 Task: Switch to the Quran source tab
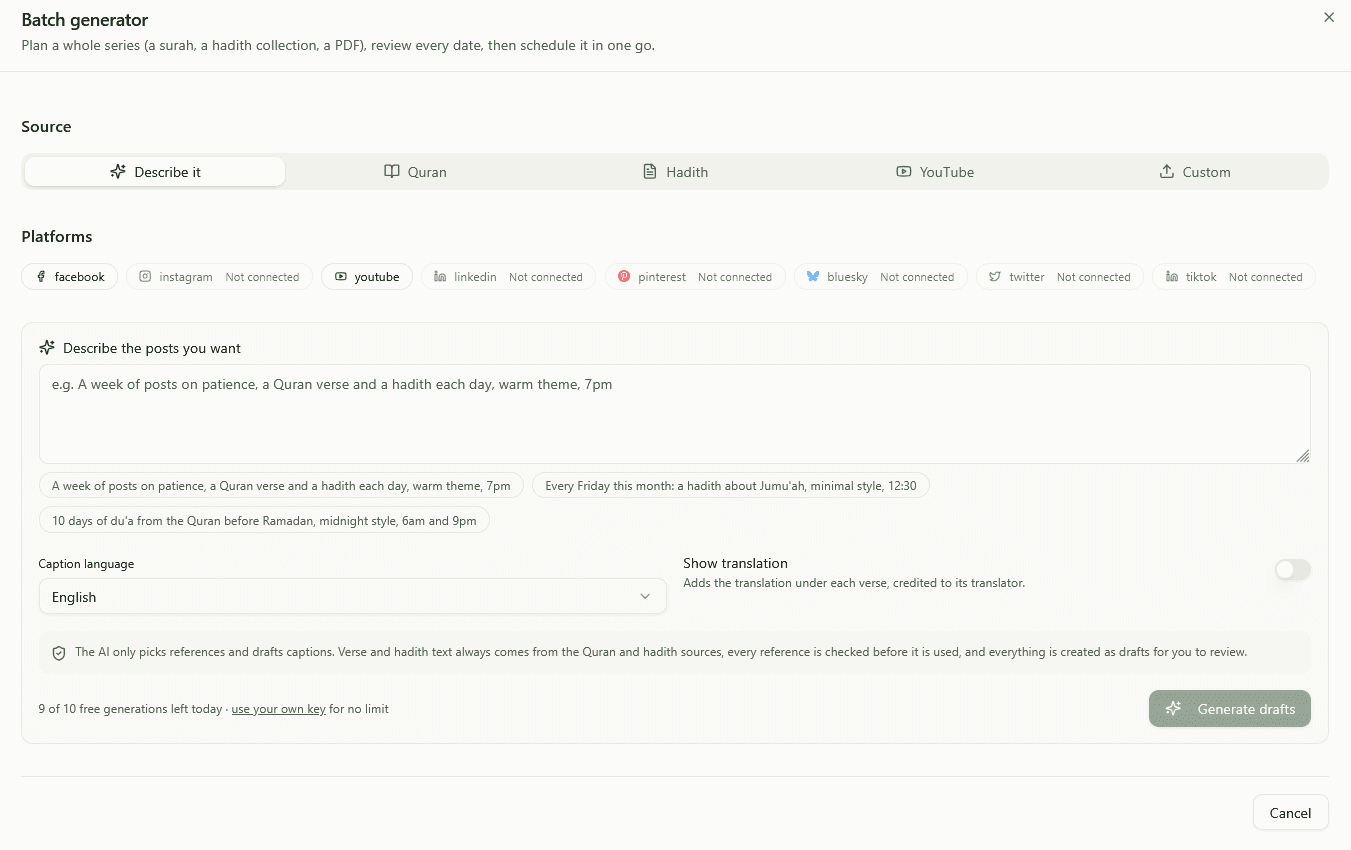pyautogui.click(x=415, y=172)
